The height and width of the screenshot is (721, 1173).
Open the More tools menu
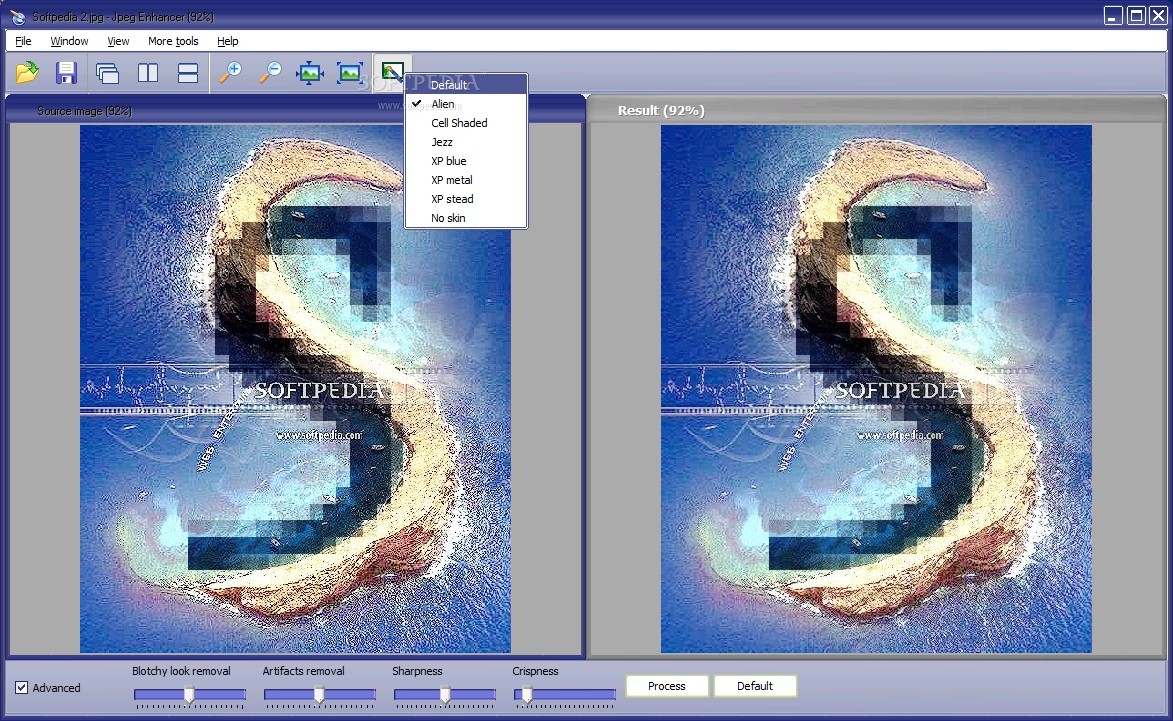click(x=173, y=41)
